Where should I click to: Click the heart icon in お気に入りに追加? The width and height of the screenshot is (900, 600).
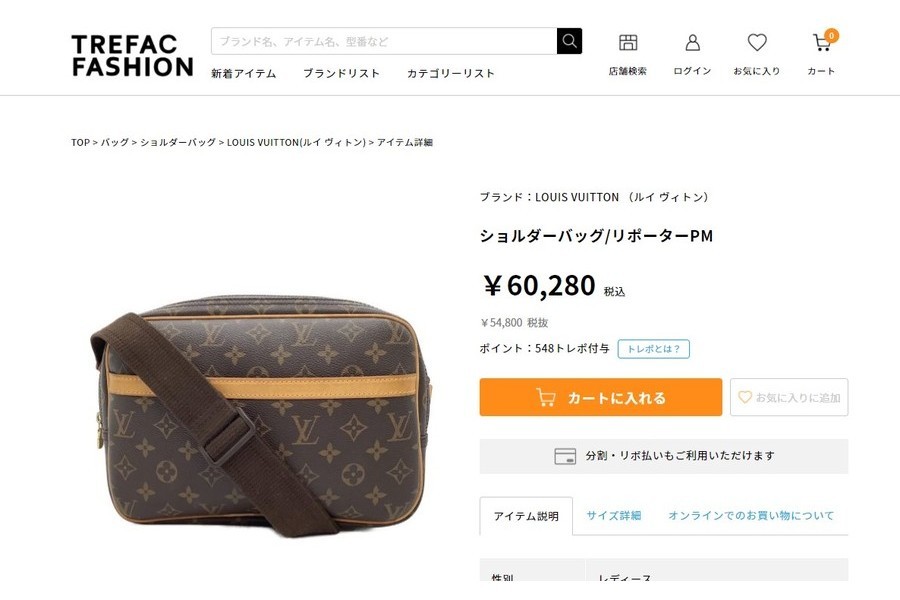[x=744, y=397]
